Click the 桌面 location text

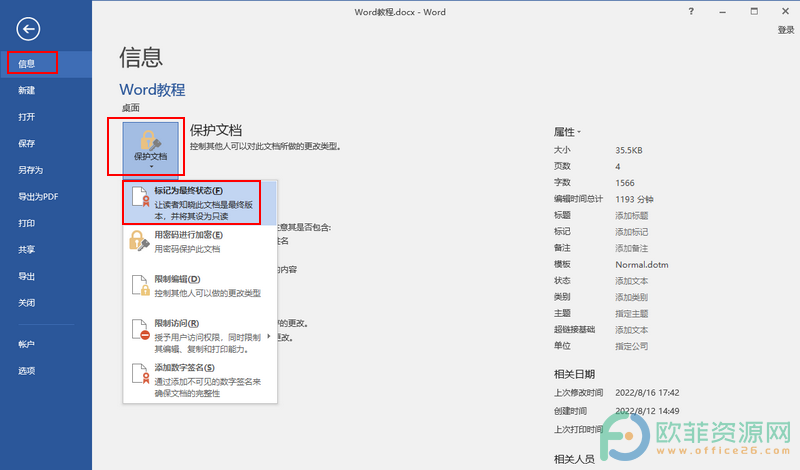[x=131, y=108]
